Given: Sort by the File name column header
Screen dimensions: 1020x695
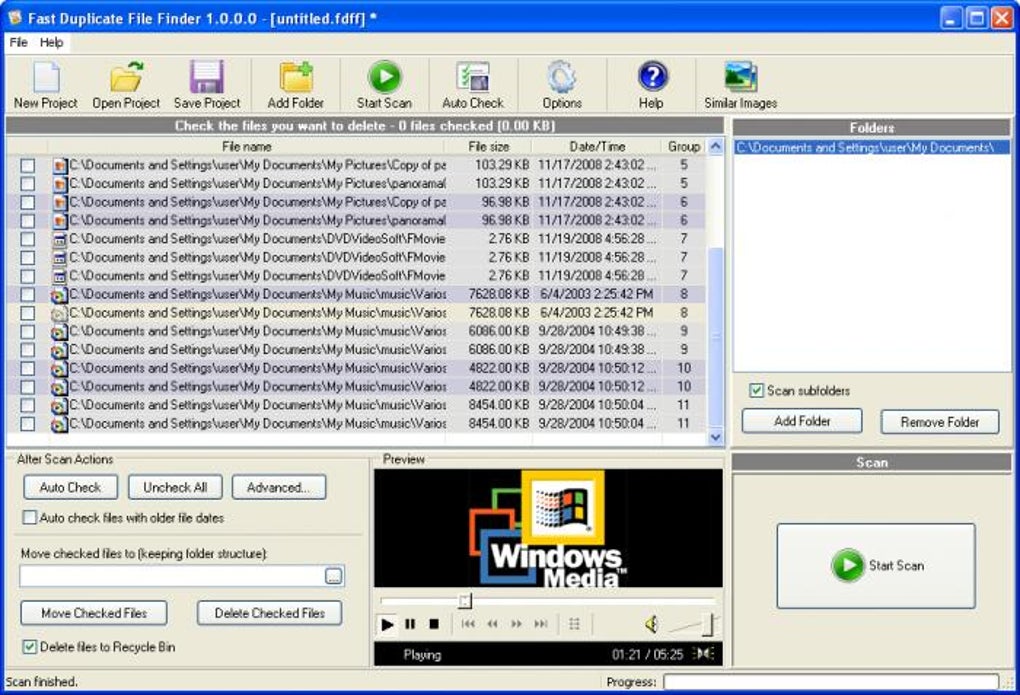Looking at the screenshot, I should (x=247, y=146).
